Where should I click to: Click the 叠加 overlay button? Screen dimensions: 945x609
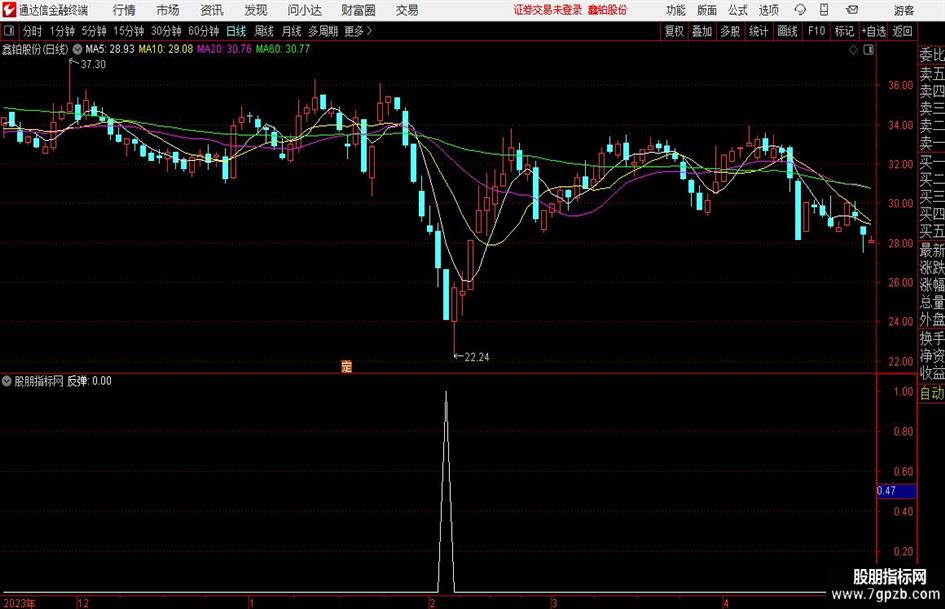pos(702,31)
